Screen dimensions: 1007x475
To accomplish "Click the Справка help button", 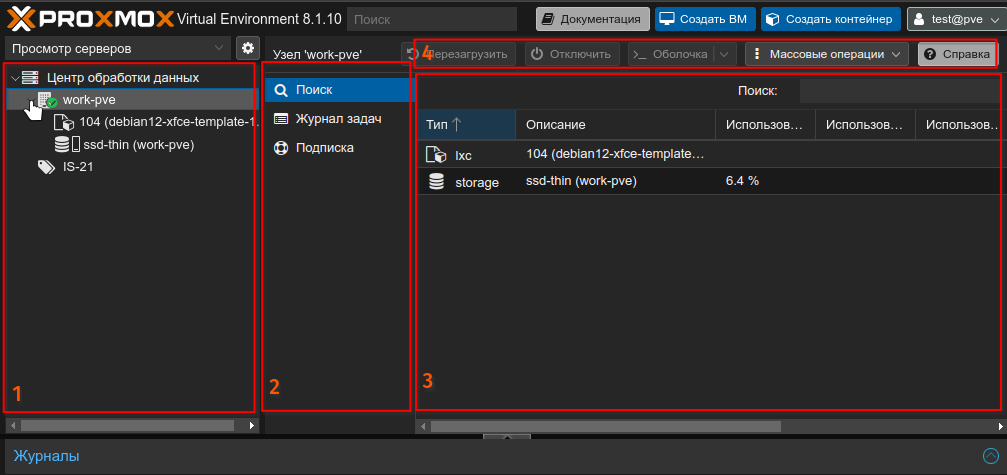I will pos(958,54).
